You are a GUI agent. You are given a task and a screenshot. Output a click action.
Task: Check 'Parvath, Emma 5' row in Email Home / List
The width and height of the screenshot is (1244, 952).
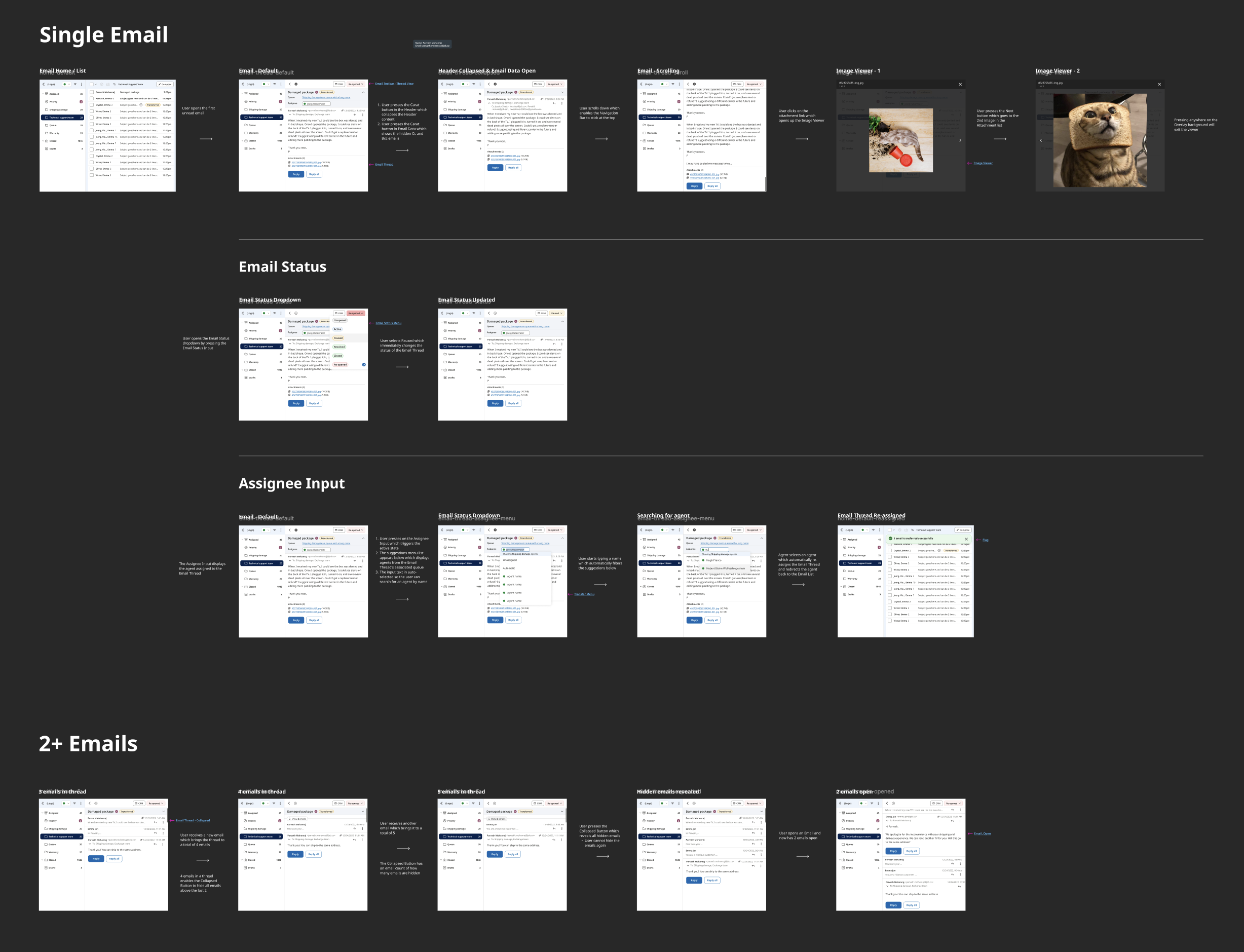(x=92, y=99)
